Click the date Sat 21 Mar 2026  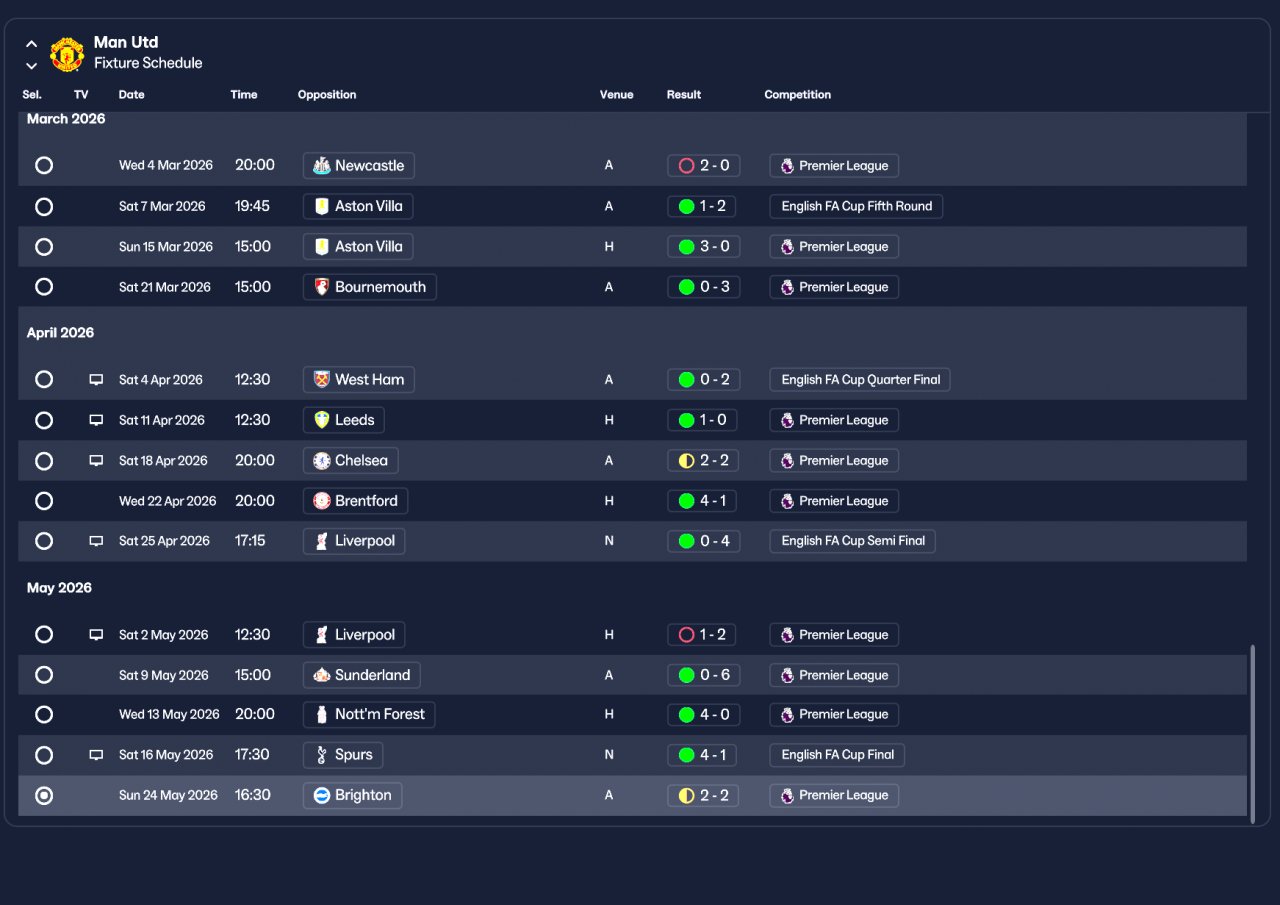pyautogui.click(x=165, y=287)
